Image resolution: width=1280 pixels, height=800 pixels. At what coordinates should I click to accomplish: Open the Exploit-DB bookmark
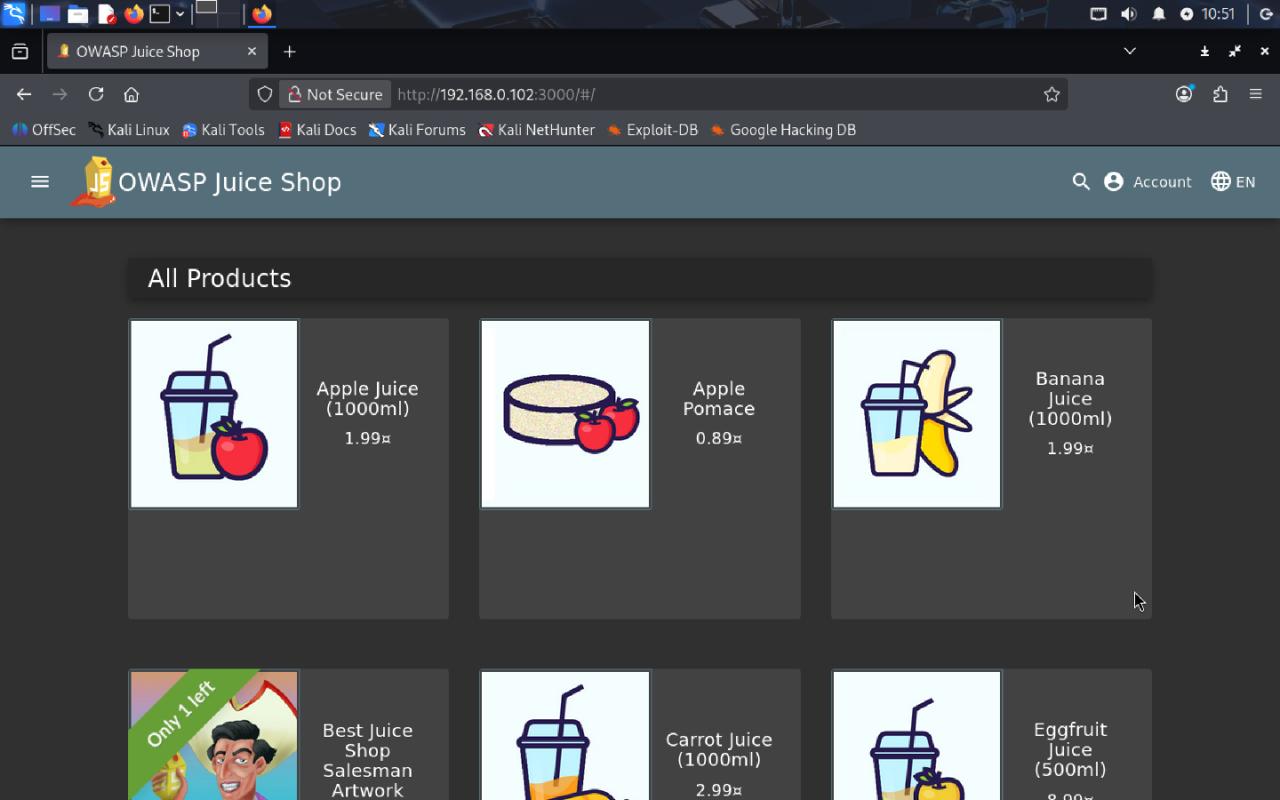coord(652,130)
